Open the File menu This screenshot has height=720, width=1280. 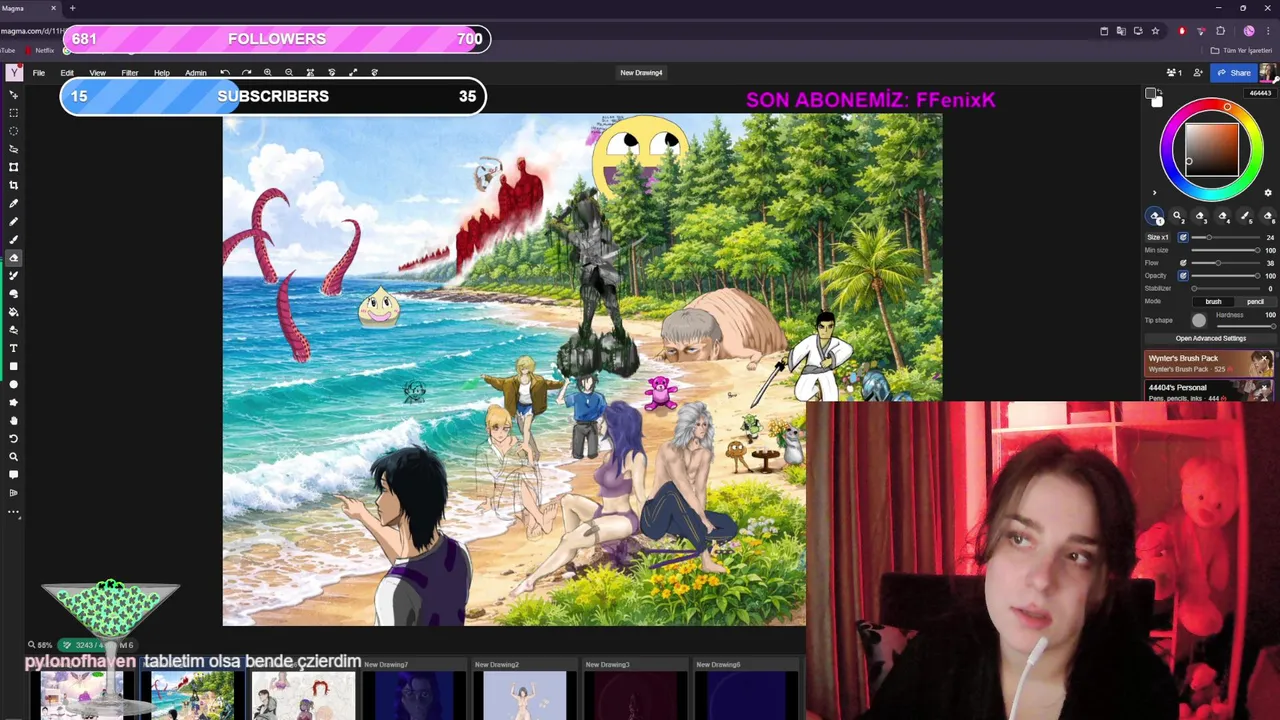(x=38, y=73)
